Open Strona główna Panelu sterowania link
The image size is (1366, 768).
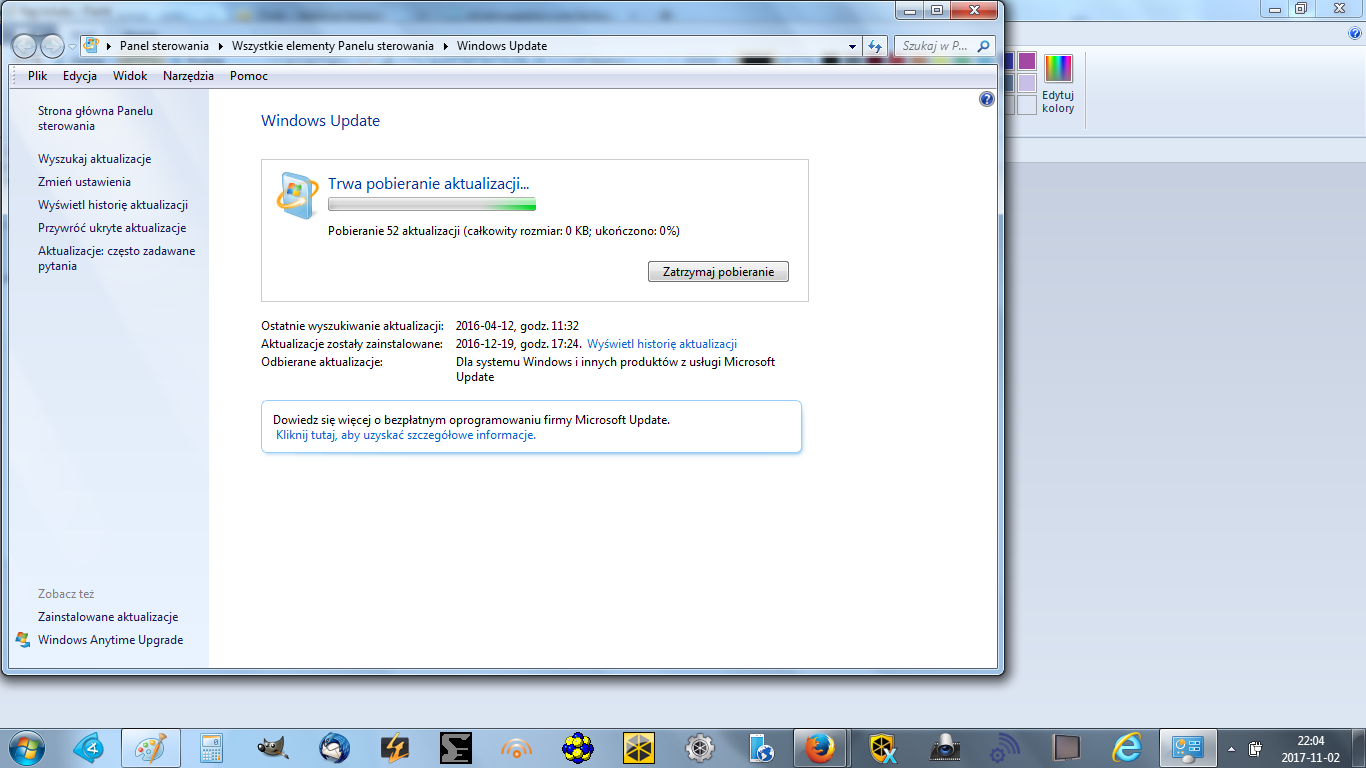tap(96, 118)
